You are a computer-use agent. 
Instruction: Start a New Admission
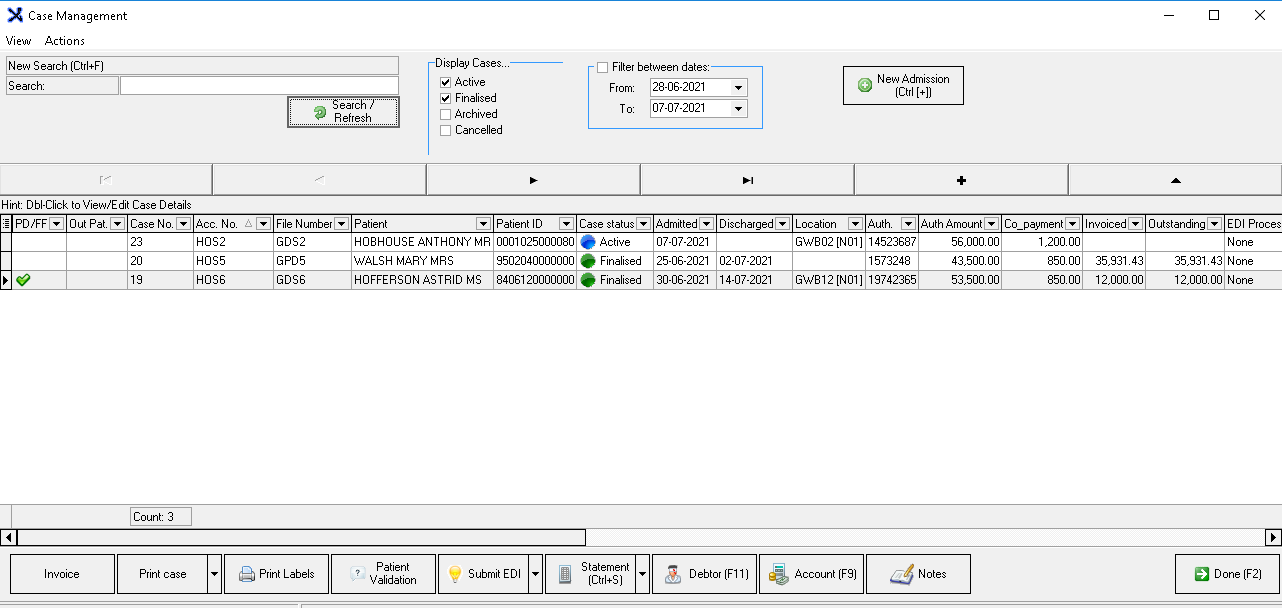pos(903,85)
